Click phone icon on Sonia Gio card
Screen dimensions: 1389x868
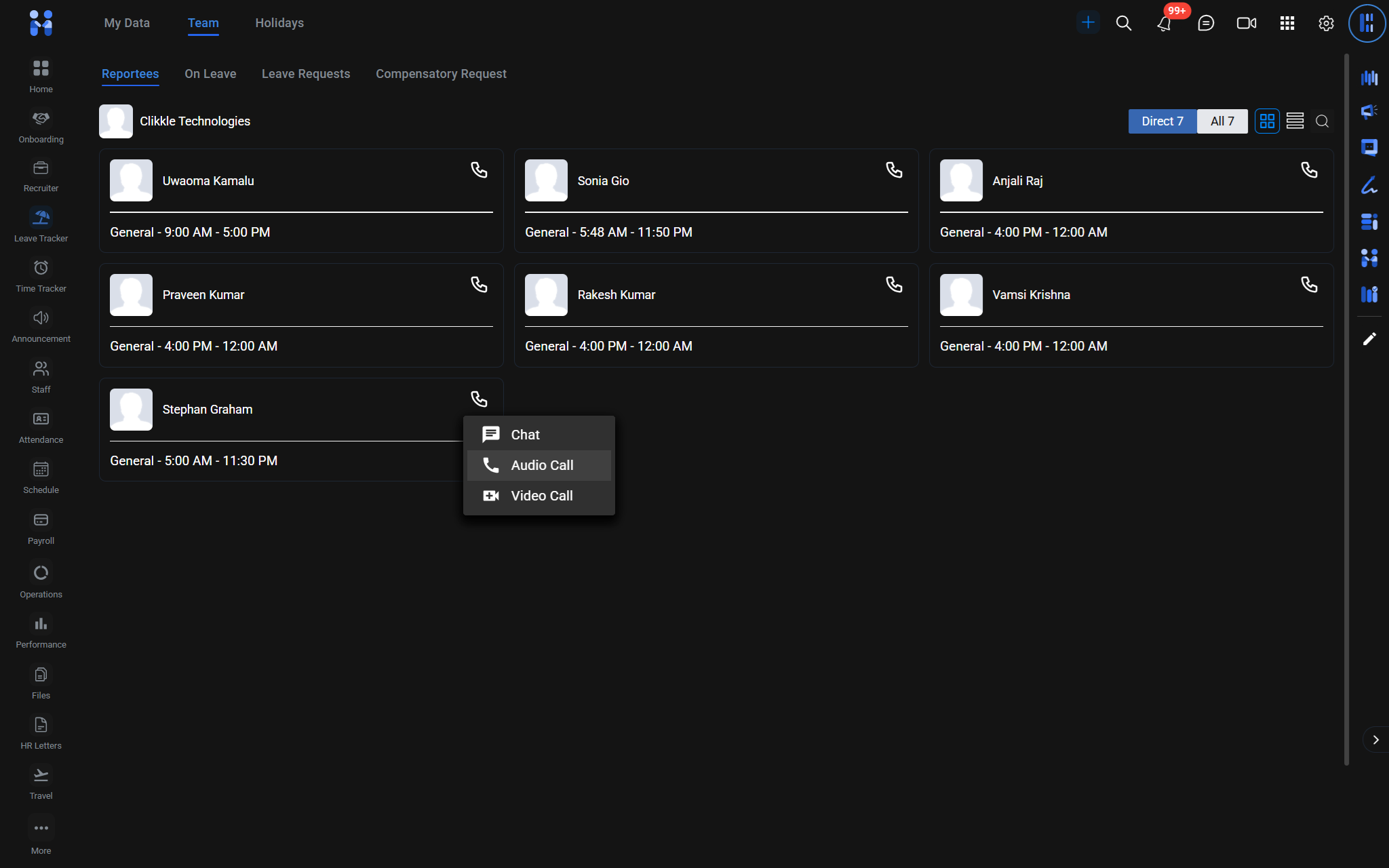[x=894, y=170]
